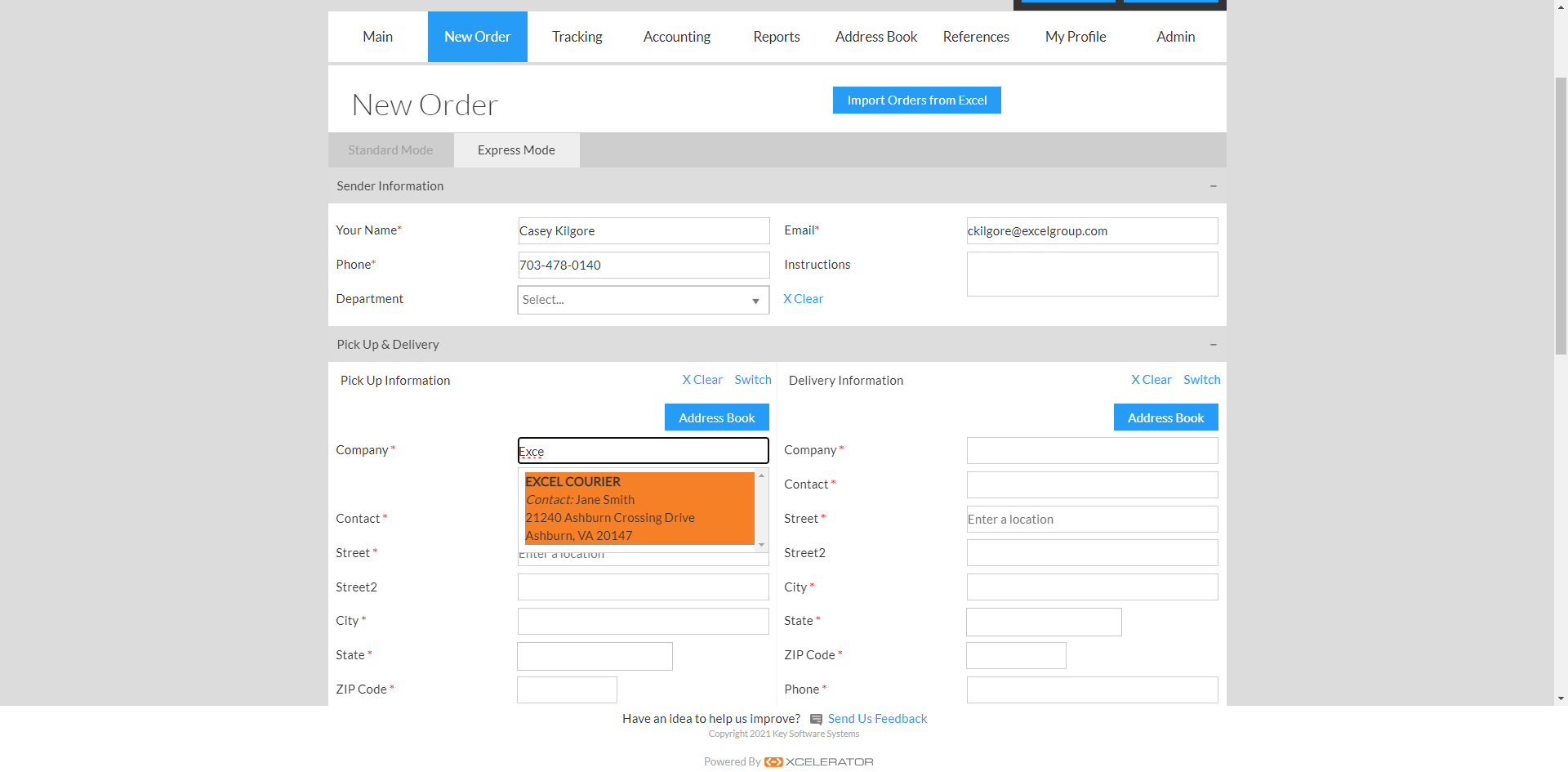Image resolution: width=1568 pixels, height=772 pixels.
Task: Click the Delivery Street2 field
Action: (1093, 552)
